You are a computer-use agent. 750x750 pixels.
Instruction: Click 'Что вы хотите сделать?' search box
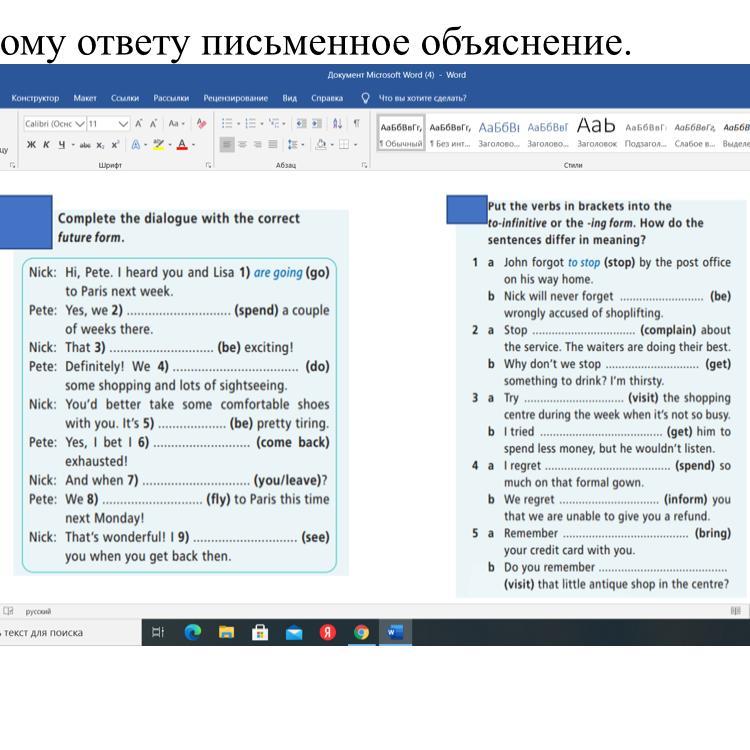[422, 98]
